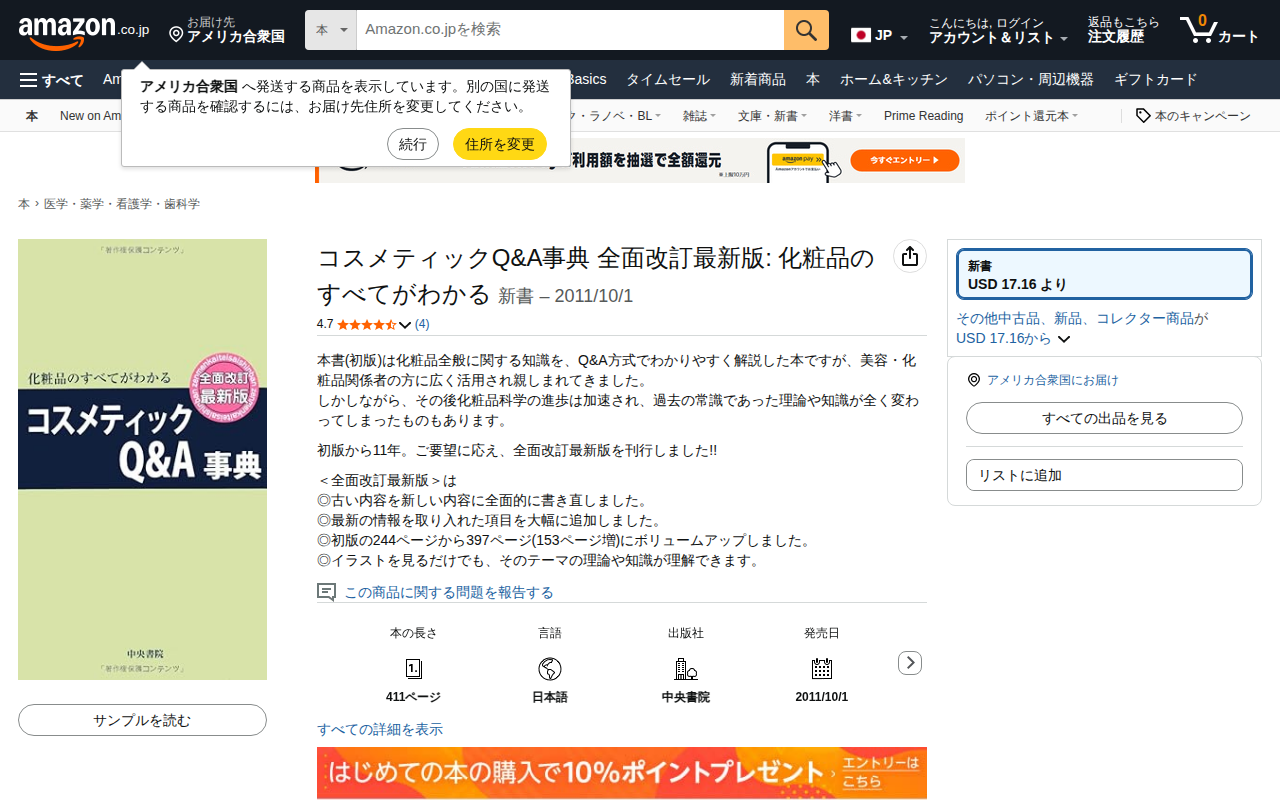Click the star rating icons
1280x800 pixels.
click(366, 324)
